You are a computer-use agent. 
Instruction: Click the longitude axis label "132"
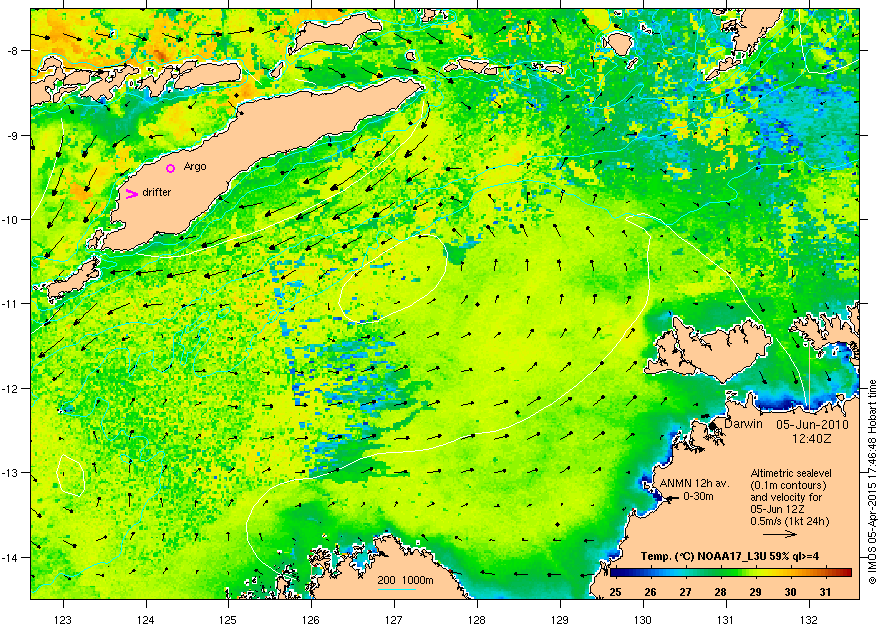click(x=809, y=620)
